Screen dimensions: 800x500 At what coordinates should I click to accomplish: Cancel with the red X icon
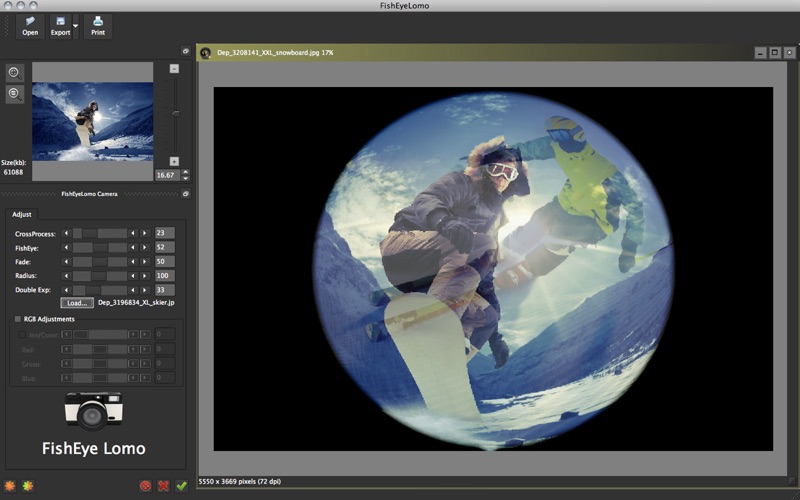coord(163,486)
